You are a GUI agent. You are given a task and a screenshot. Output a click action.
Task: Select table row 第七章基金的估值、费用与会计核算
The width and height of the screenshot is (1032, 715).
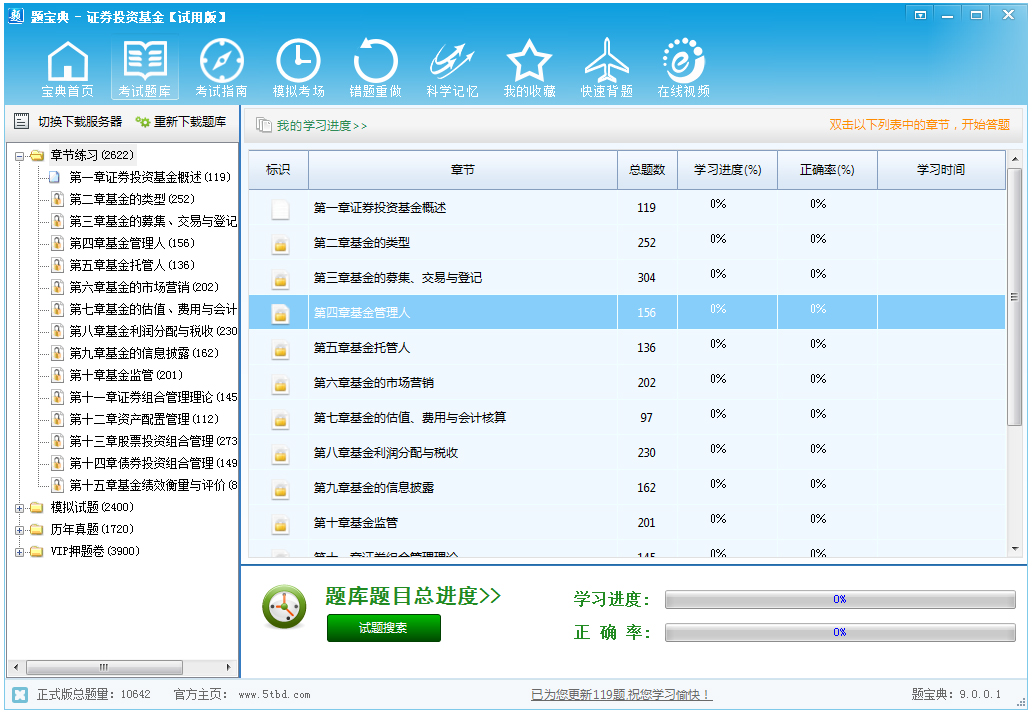click(627, 417)
